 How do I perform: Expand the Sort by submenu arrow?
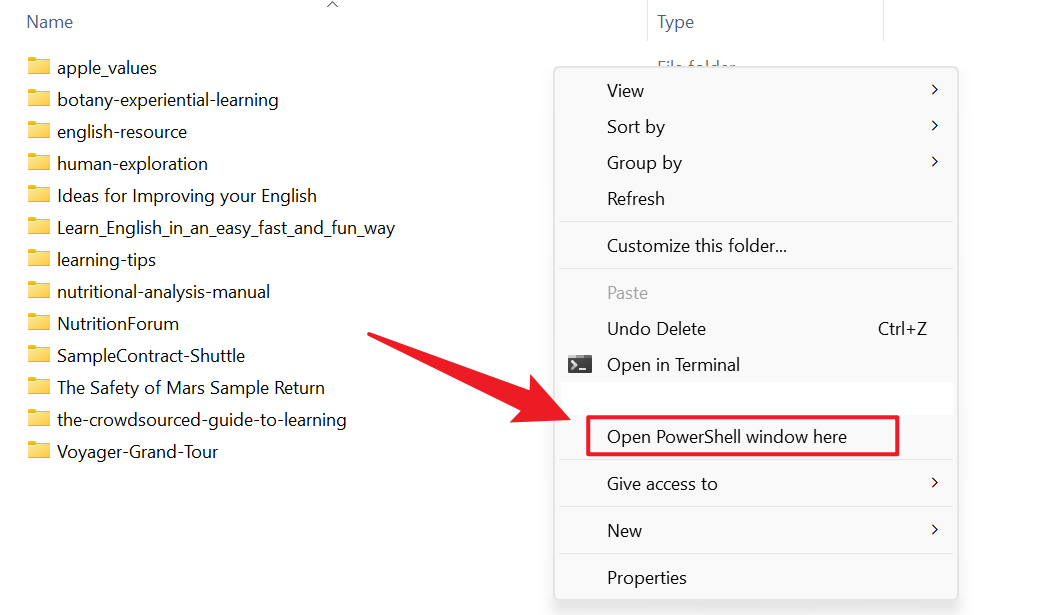(934, 126)
